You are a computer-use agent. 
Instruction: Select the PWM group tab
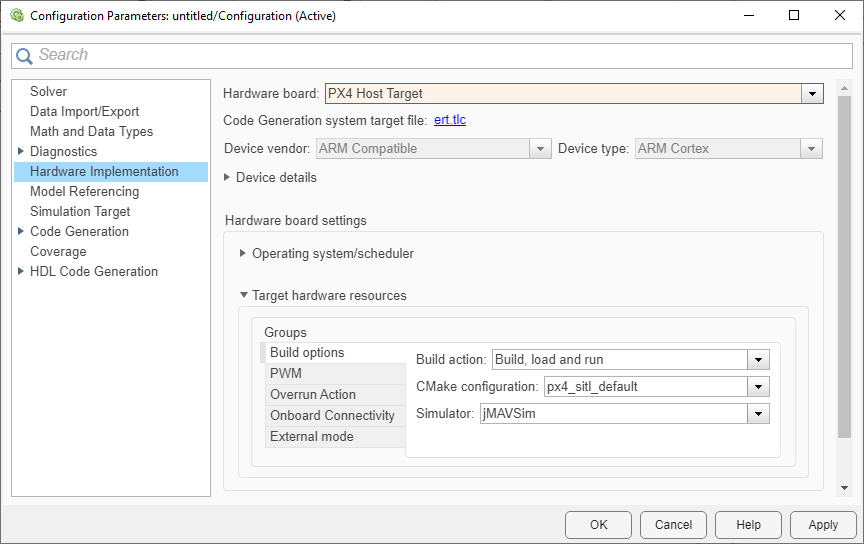point(286,373)
